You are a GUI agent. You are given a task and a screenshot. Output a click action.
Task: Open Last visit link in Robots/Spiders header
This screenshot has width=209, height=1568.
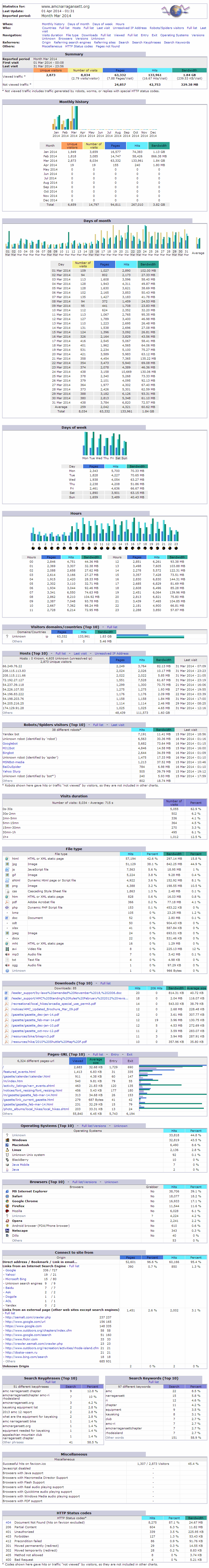click(118, 725)
